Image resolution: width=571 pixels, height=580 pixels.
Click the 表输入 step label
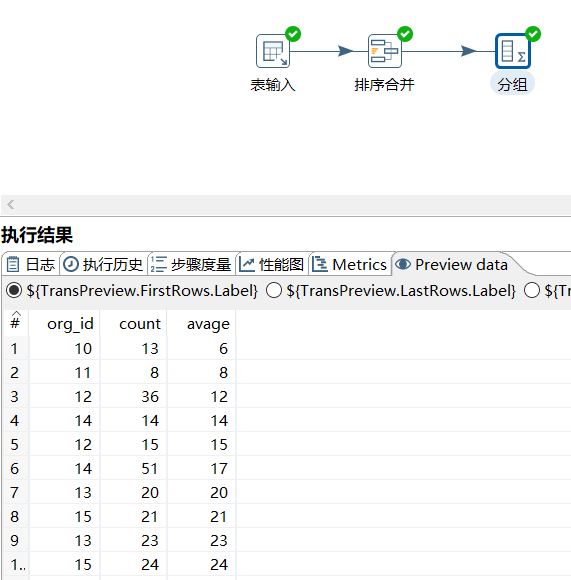point(273,85)
